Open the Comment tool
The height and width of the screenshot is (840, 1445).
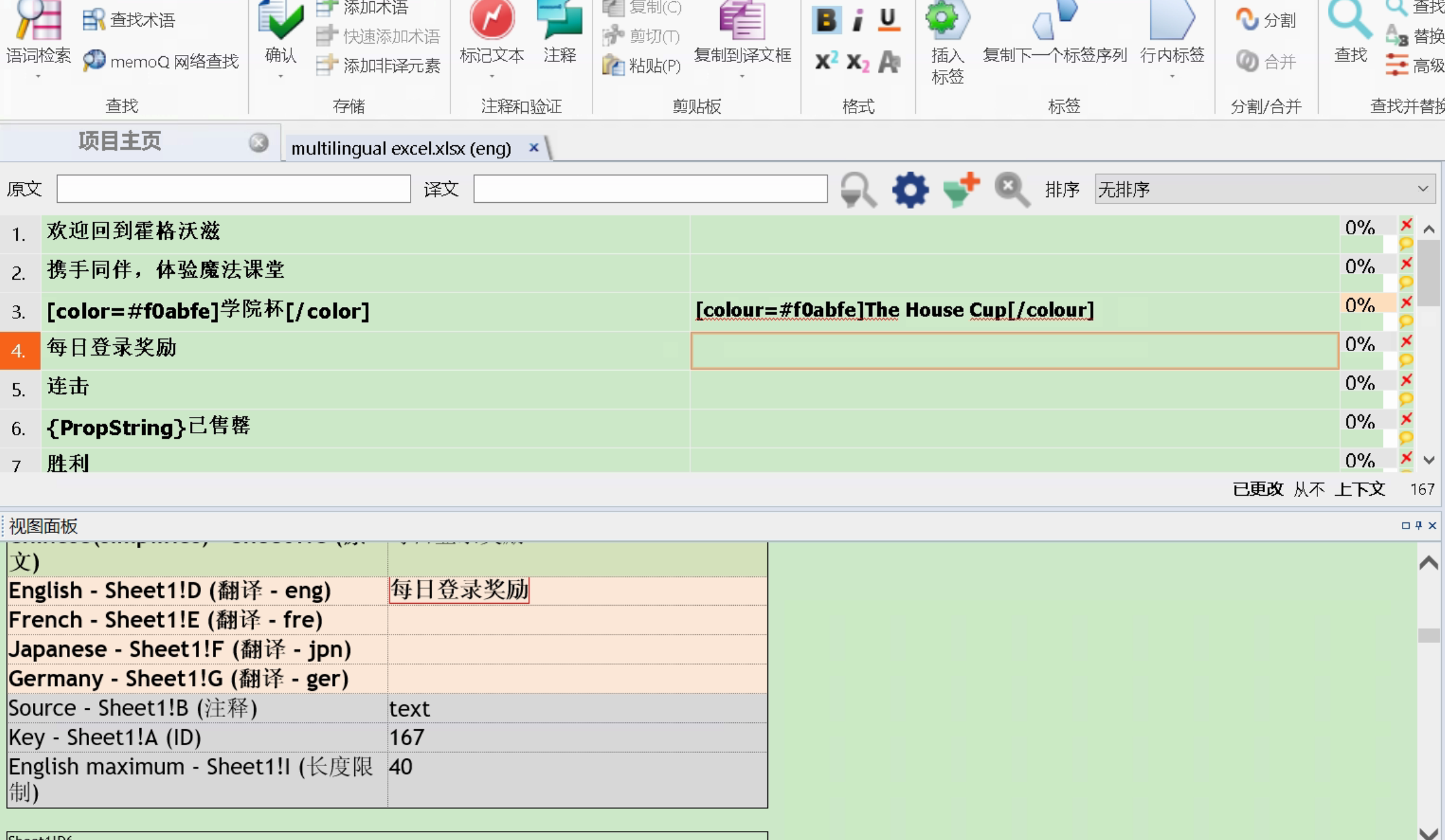pos(559,19)
